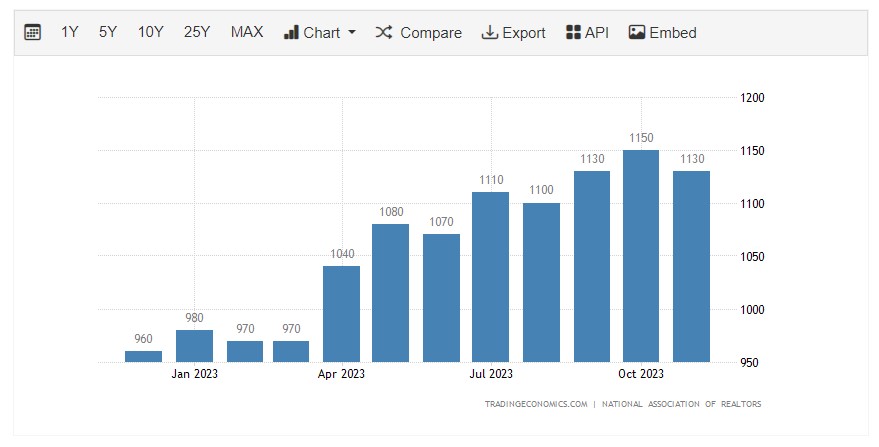879x447 pixels.
Task: Show the 25Y time range
Action: tap(197, 32)
